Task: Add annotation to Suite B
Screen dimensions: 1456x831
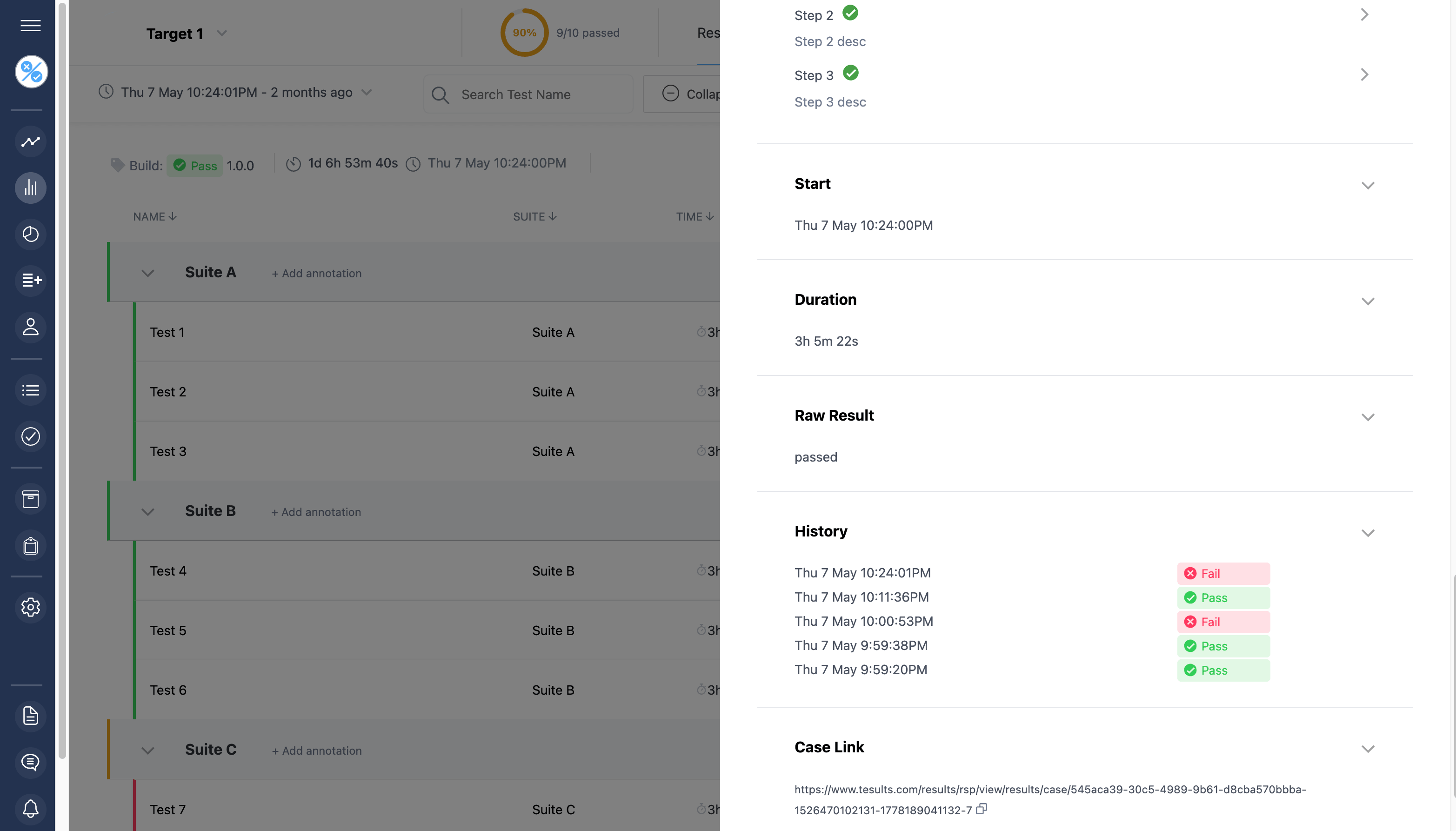Action: [x=316, y=512]
